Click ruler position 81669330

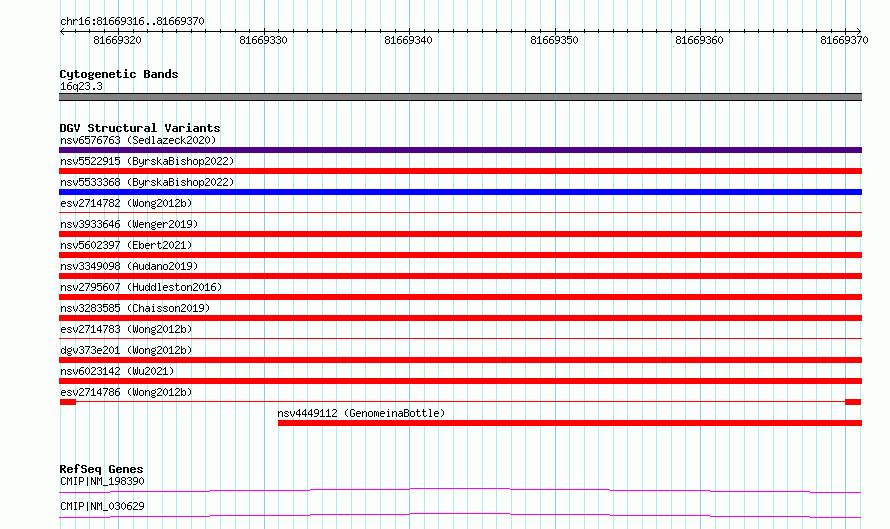263,40
